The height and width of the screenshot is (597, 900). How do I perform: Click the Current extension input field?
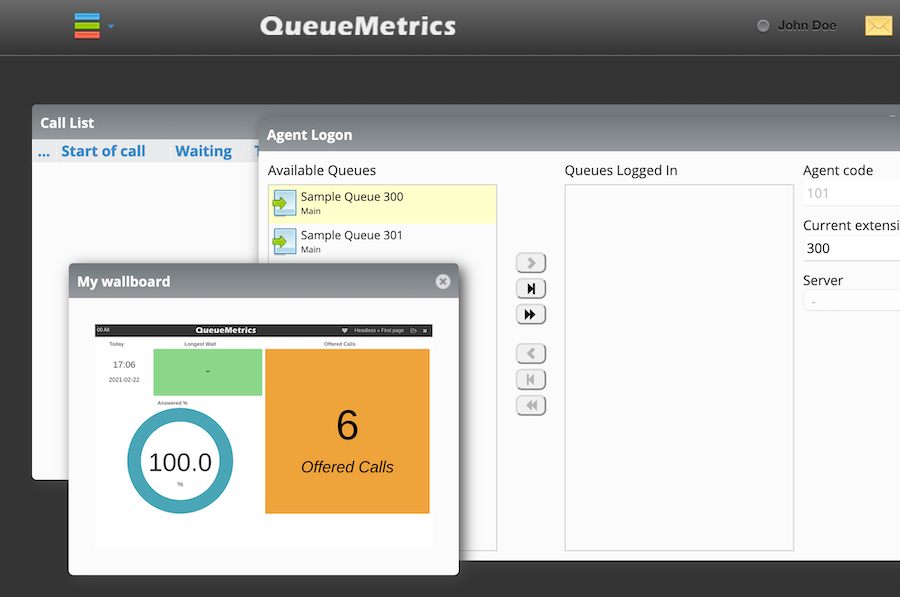pyautogui.click(x=851, y=248)
